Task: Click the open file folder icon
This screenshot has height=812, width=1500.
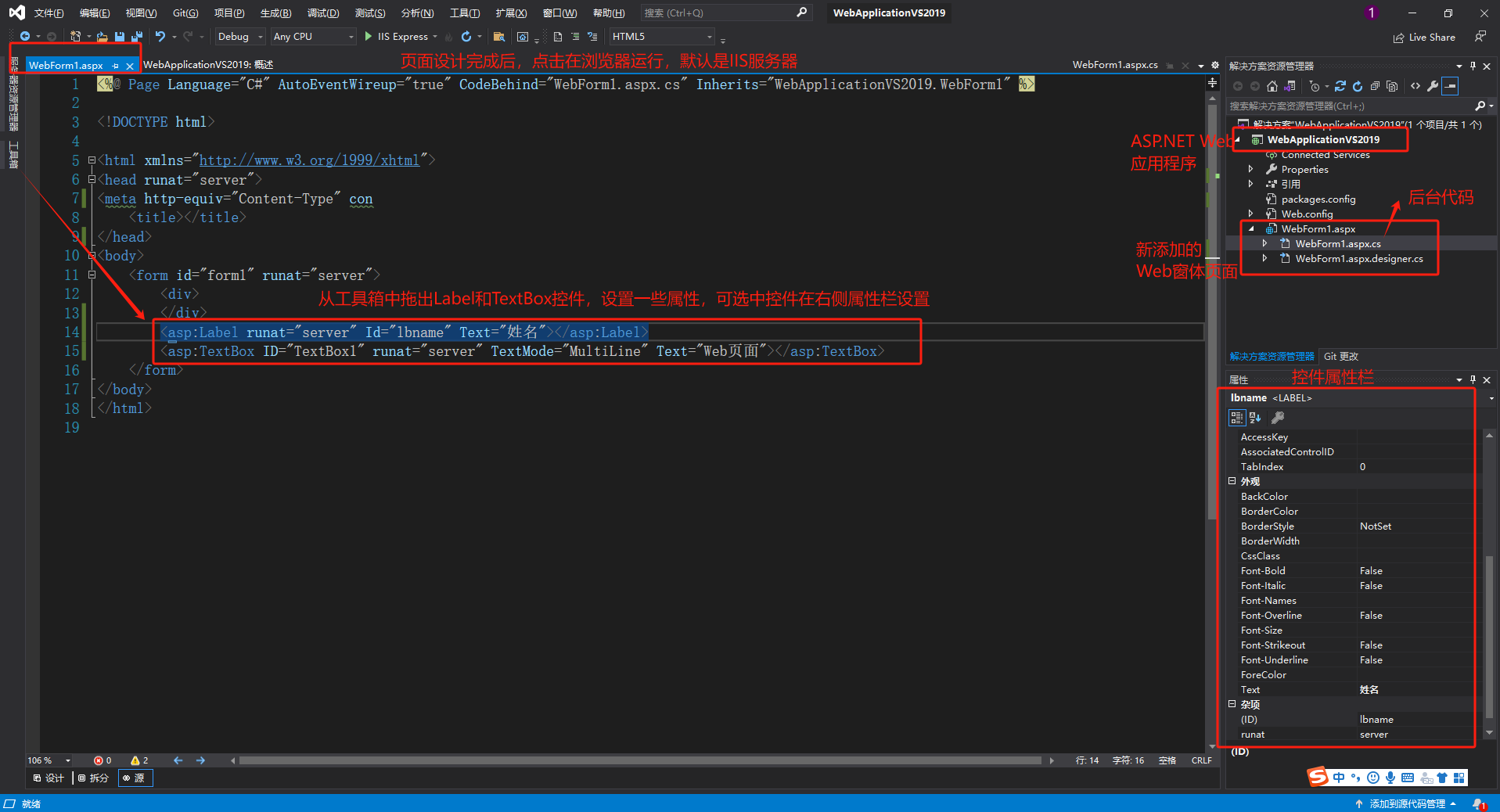Action: pyautogui.click(x=103, y=37)
